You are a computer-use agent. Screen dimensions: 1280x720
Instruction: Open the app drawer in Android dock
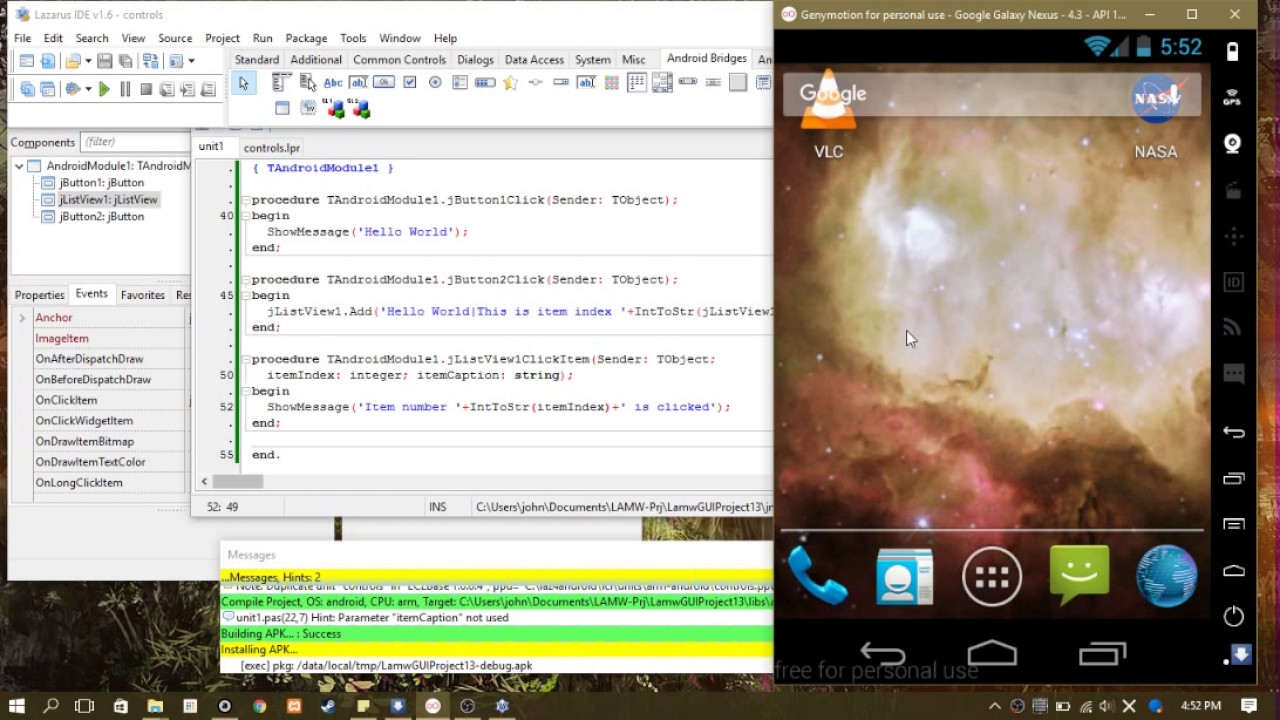tap(992, 576)
